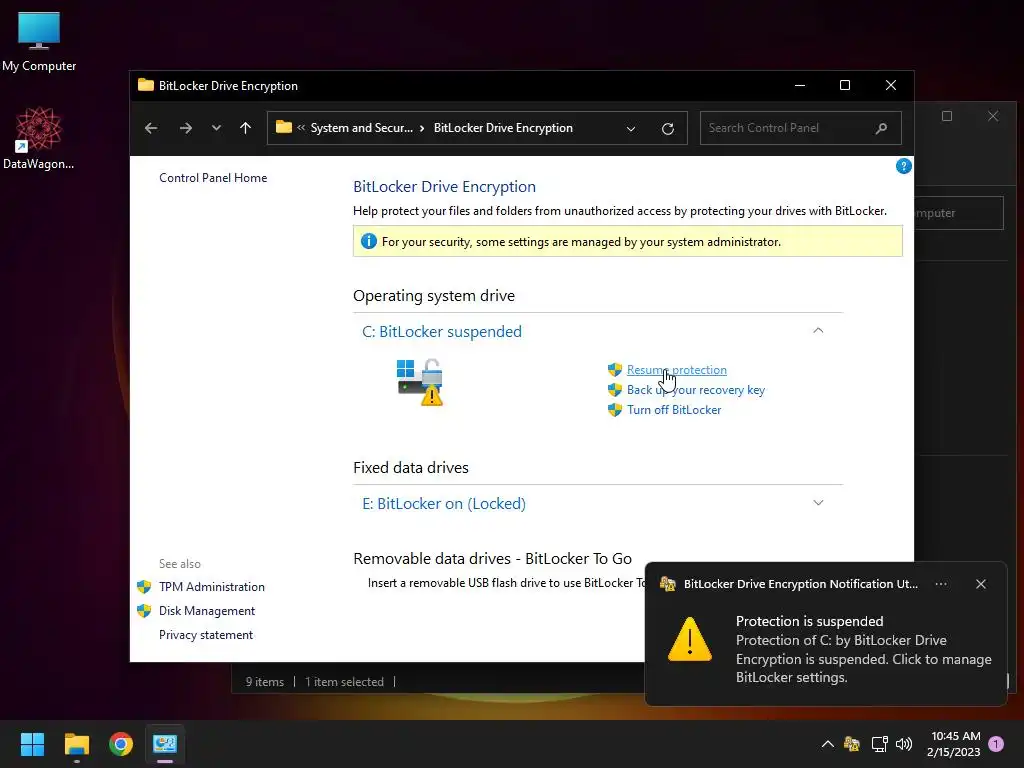The image size is (1024, 768).
Task: Click info icon in administrator notice
Action: pos(368,242)
